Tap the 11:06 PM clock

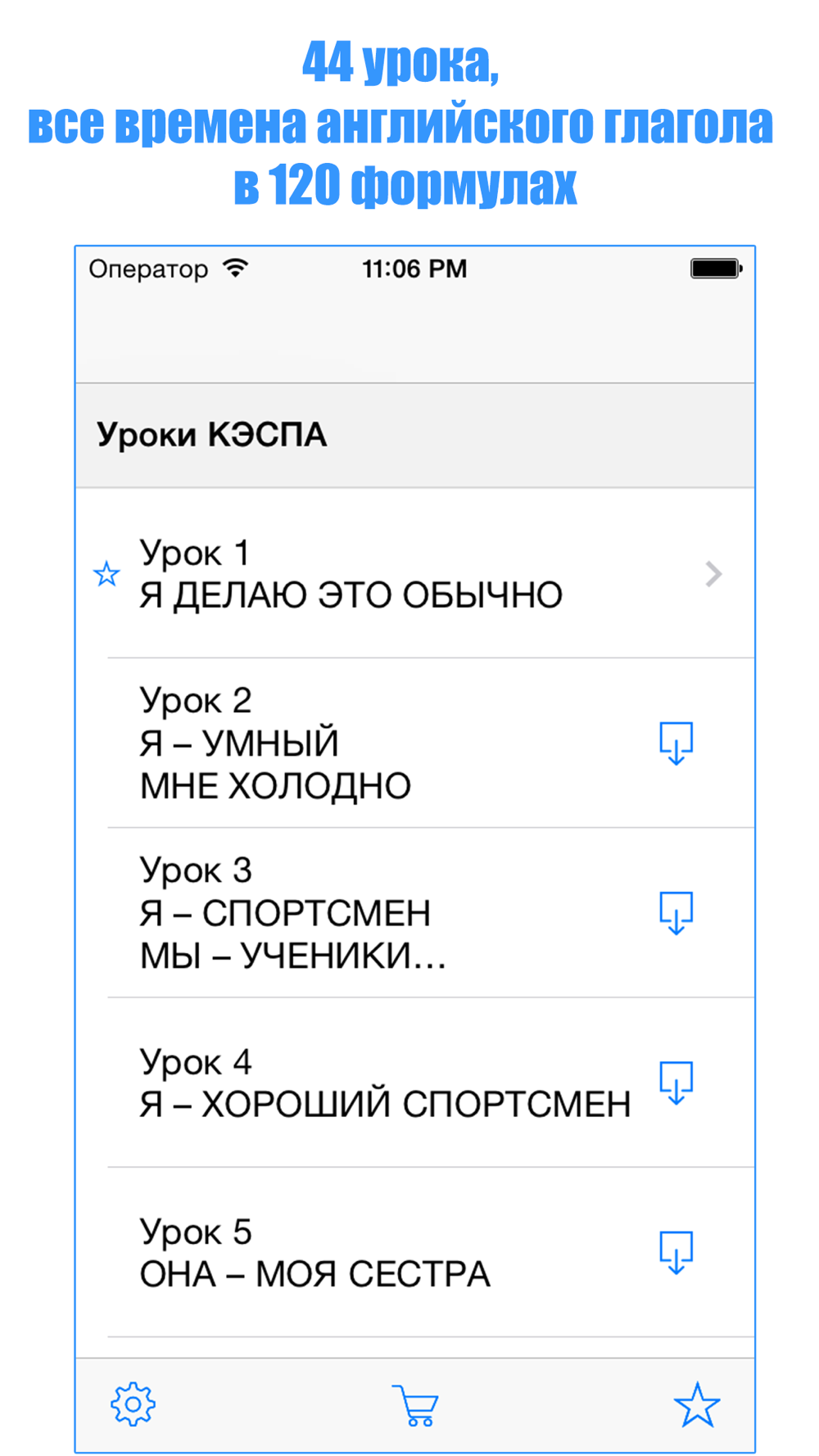coord(414,269)
